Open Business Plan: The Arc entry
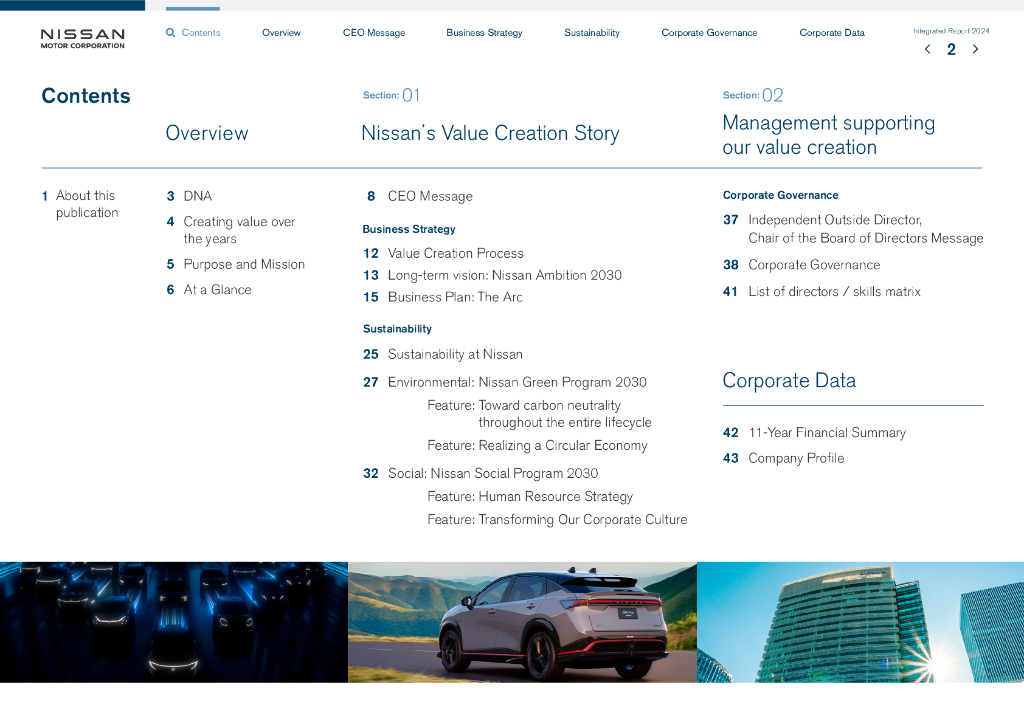1024x724 pixels. click(x=443, y=297)
